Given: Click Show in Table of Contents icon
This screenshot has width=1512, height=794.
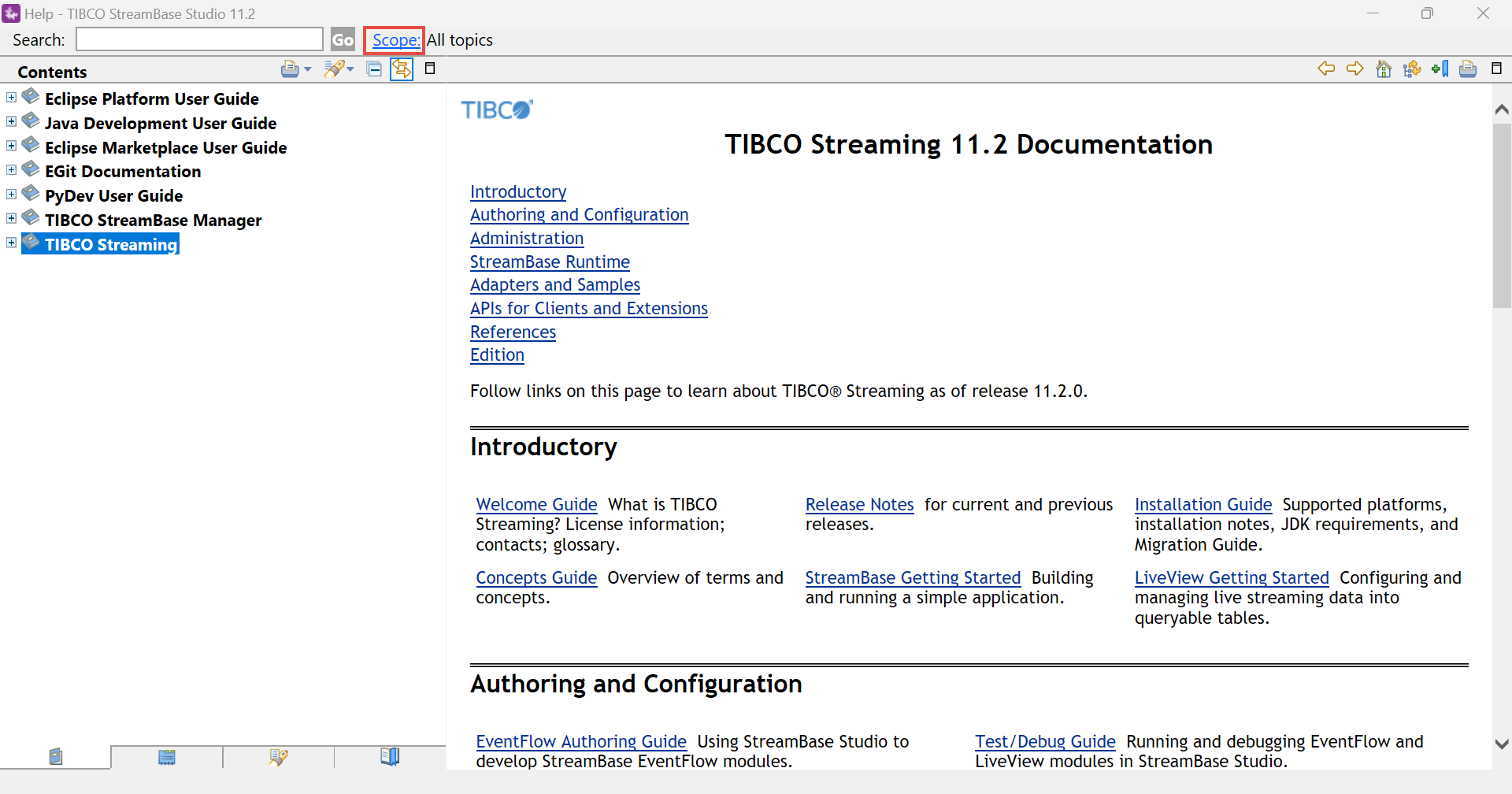Looking at the screenshot, I should click(1411, 69).
